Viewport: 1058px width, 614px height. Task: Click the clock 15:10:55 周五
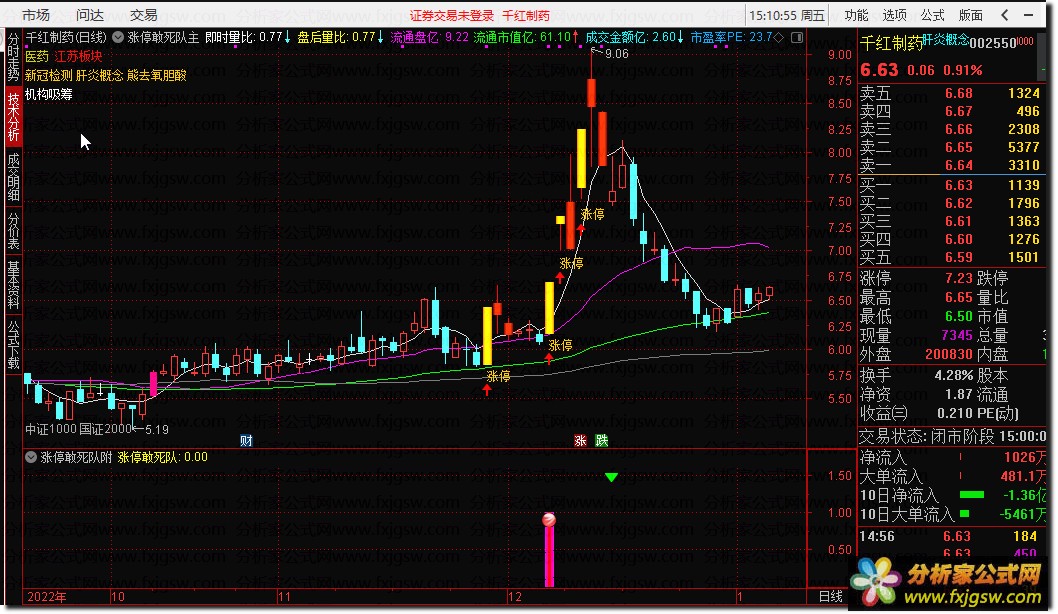coord(787,15)
